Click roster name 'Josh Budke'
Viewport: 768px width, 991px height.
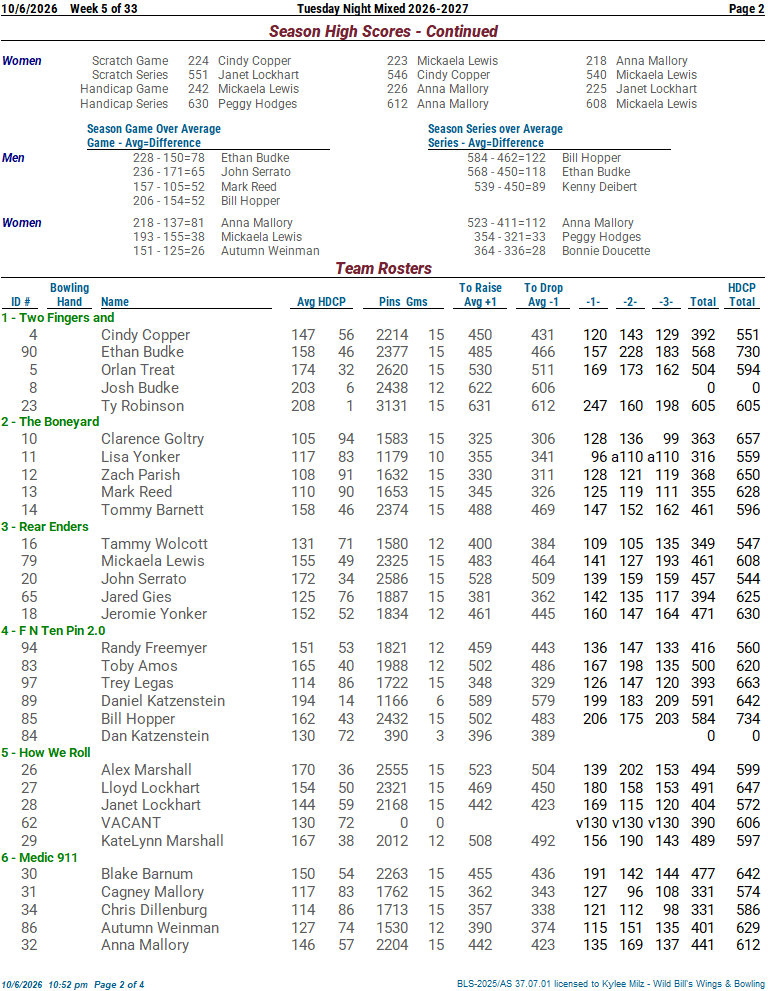coord(140,388)
